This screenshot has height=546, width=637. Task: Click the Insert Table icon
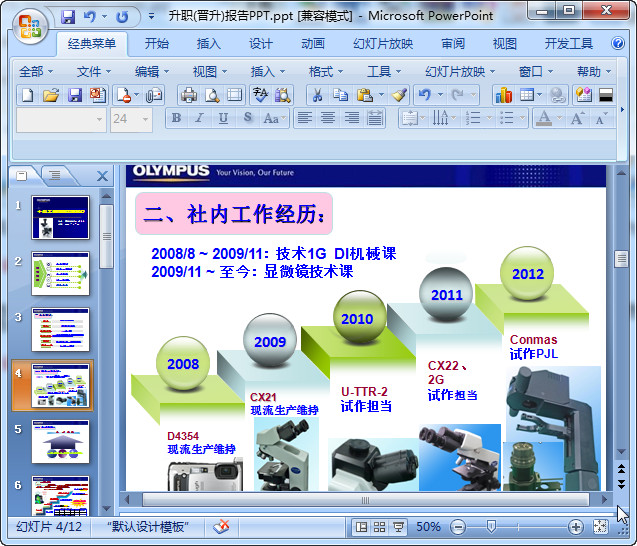[527, 95]
